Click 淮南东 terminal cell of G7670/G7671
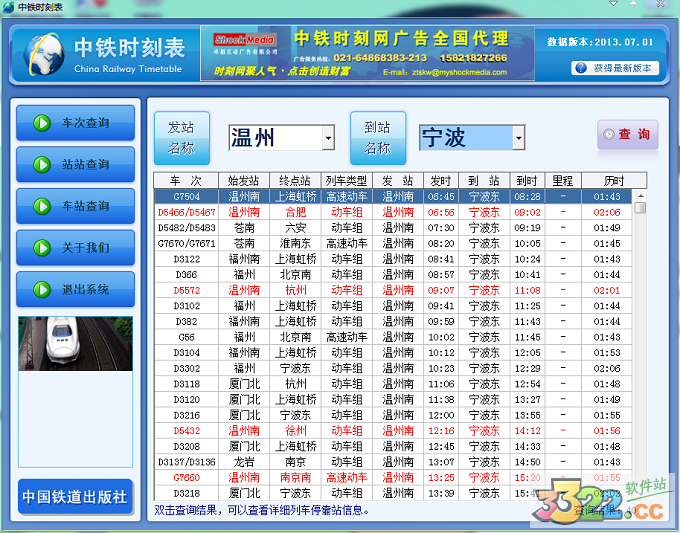680x533 pixels. (x=295, y=243)
